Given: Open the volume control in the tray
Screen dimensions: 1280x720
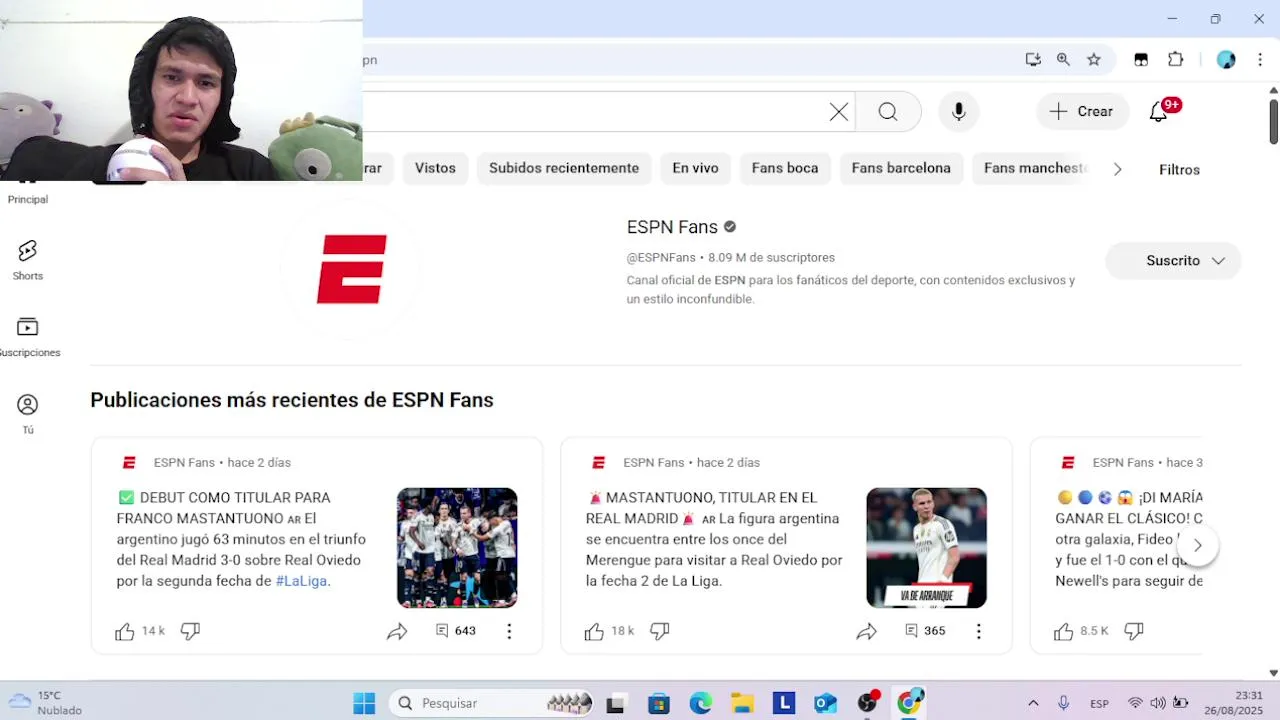Looking at the screenshot, I should click(1158, 703).
